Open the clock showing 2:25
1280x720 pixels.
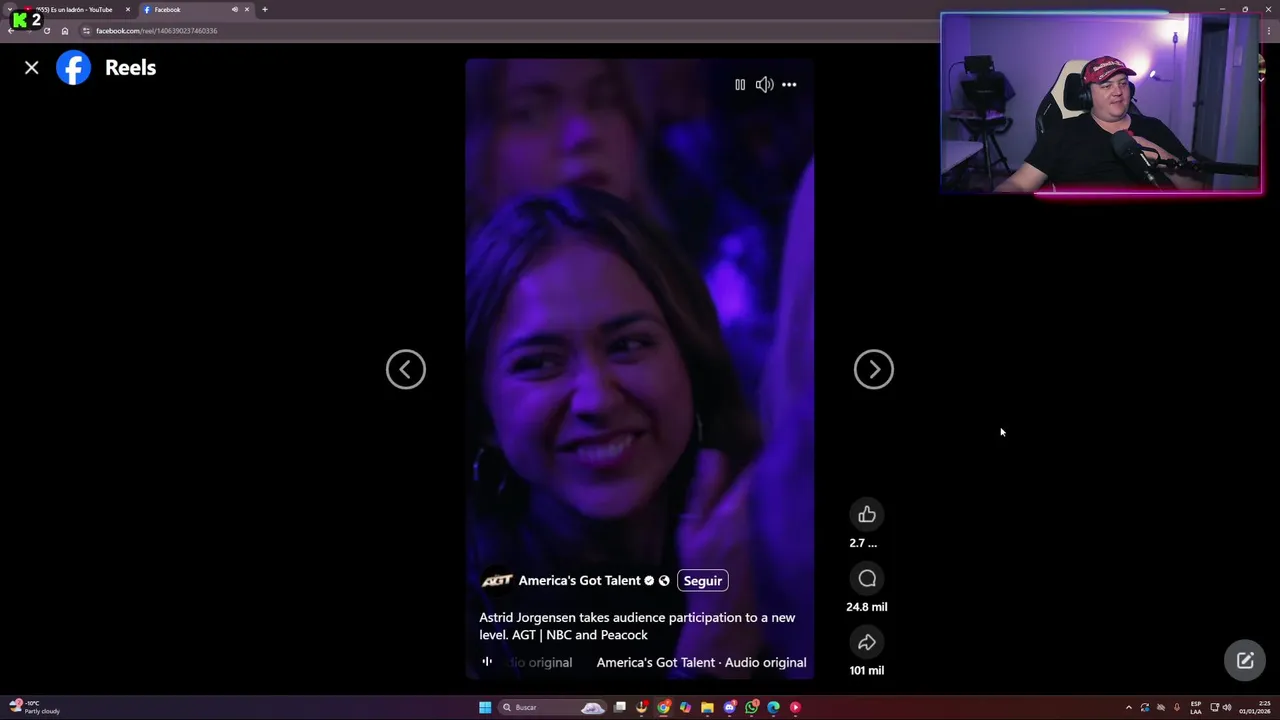tap(1255, 707)
